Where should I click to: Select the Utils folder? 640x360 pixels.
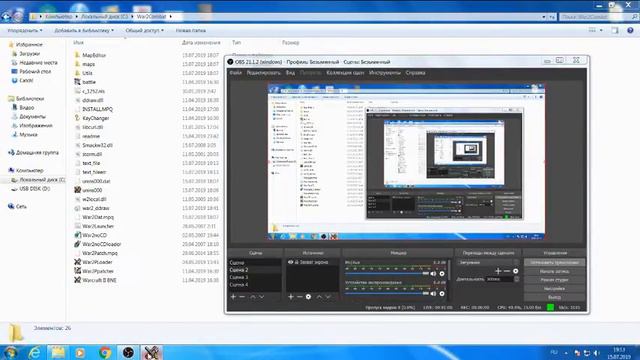(x=87, y=73)
